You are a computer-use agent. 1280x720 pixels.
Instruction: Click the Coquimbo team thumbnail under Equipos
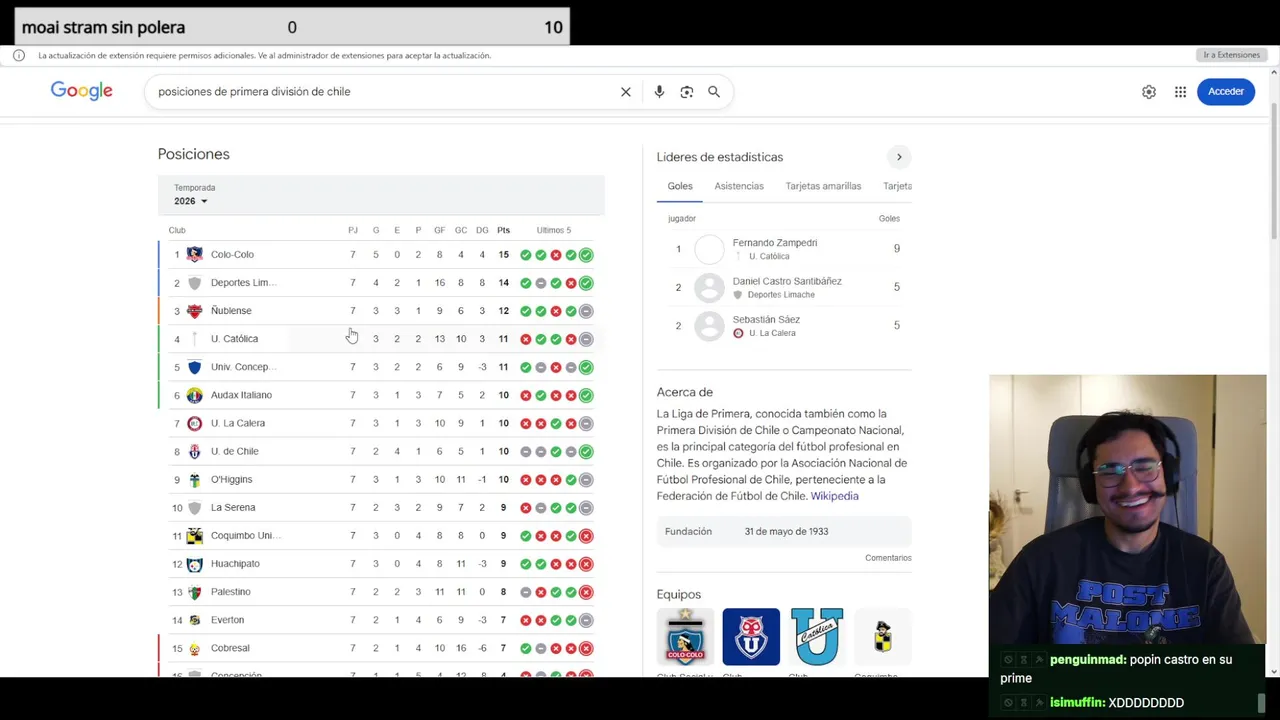(x=883, y=637)
